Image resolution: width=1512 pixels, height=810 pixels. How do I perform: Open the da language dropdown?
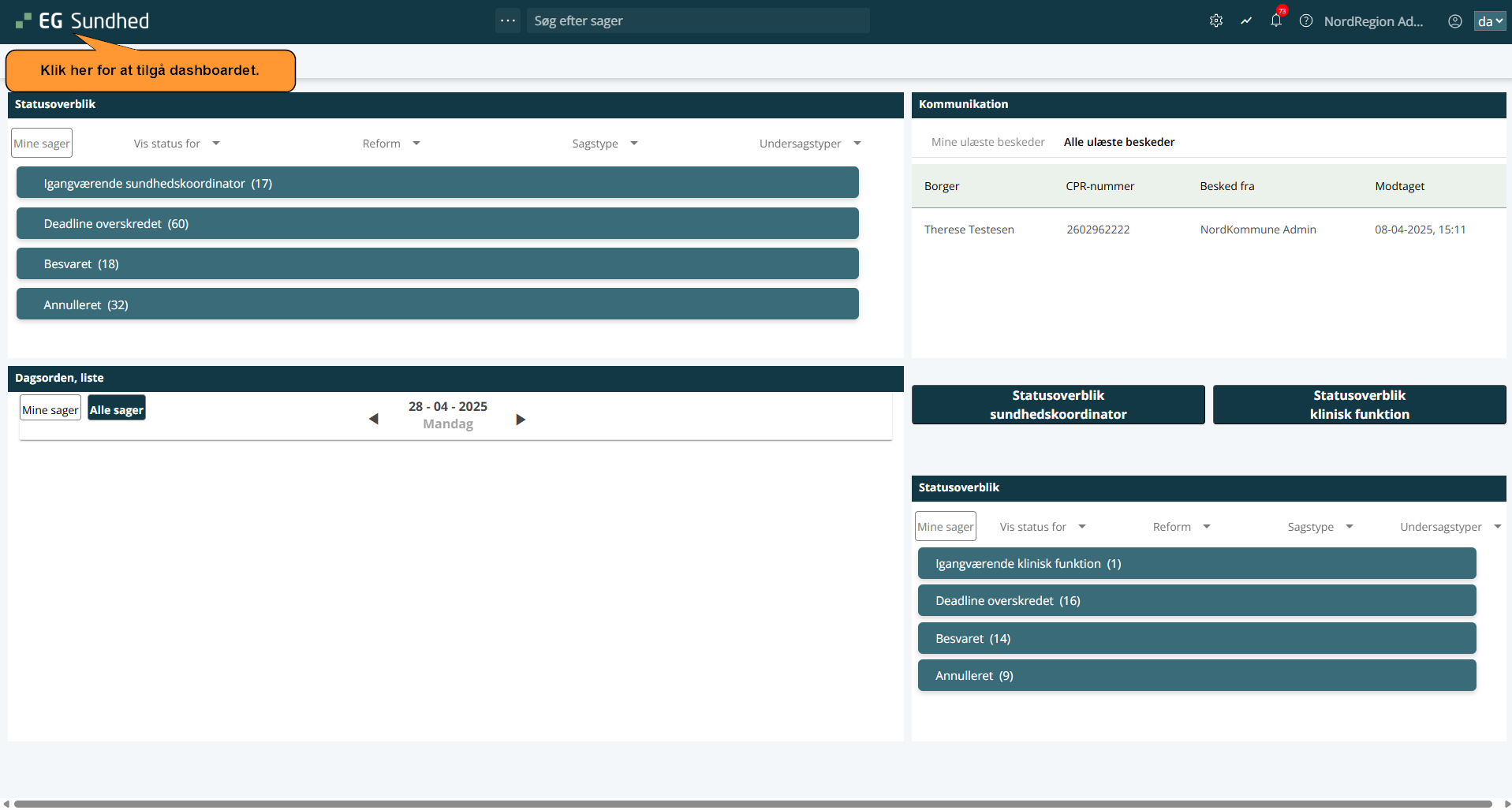(1489, 21)
